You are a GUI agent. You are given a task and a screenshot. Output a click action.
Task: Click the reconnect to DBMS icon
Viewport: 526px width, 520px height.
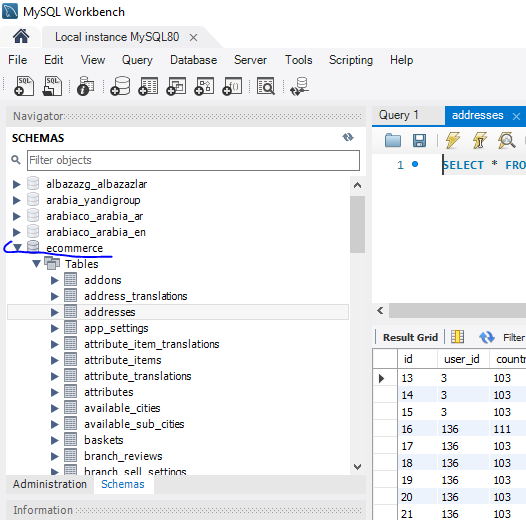(299, 86)
